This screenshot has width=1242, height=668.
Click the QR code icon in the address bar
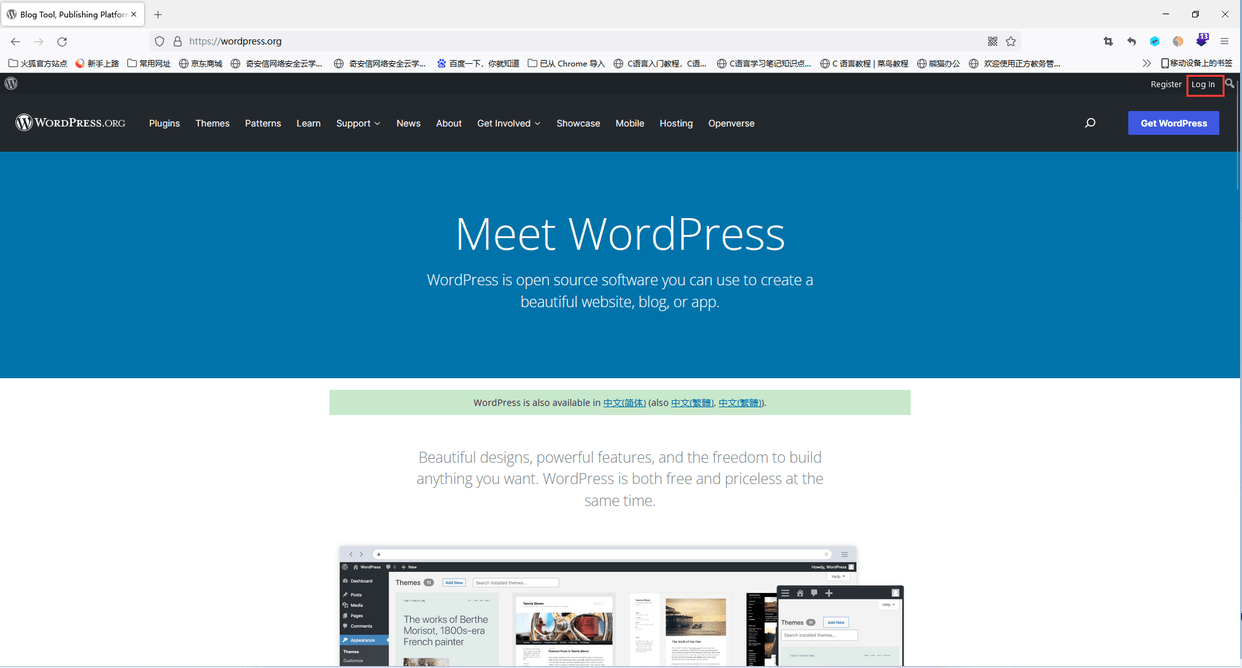click(x=992, y=42)
